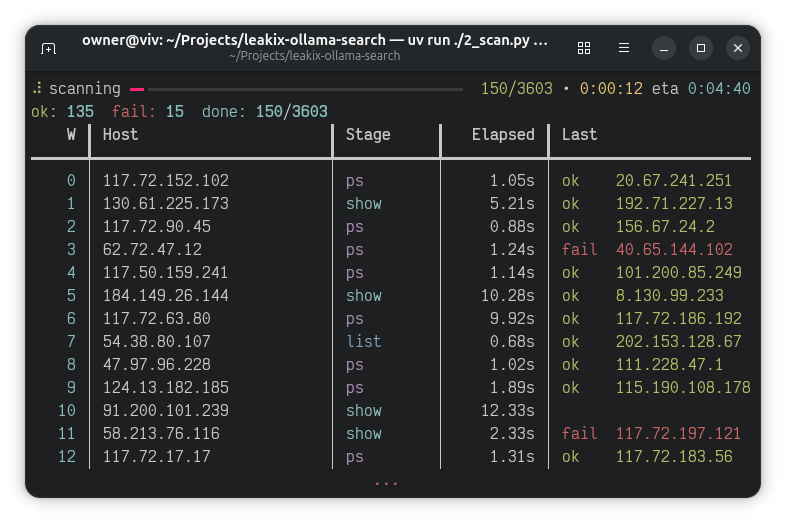Click last IP 156.67.24.2
The width and height of the screenshot is (786, 523).
pyautogui.click(x=665, y=227)
